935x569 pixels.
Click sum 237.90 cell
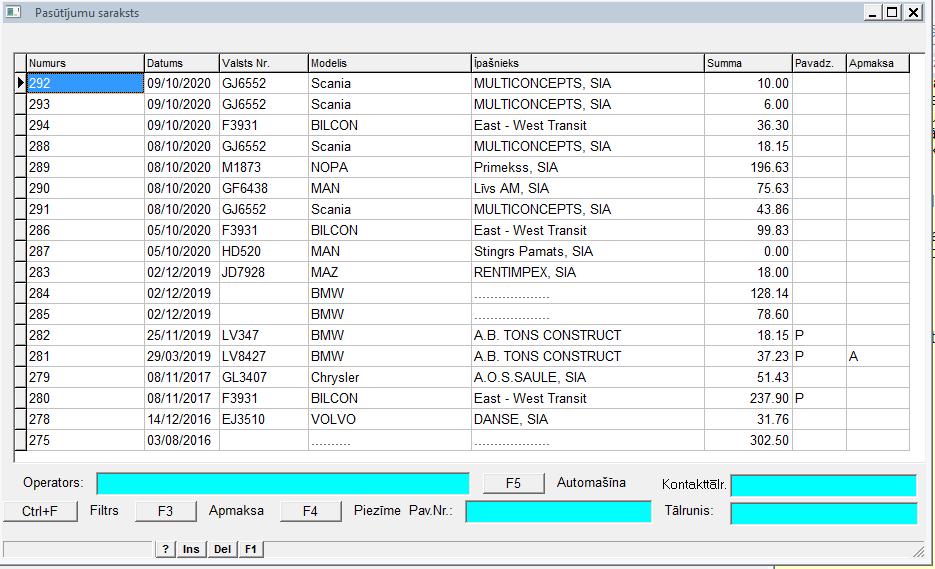(748, 398)
